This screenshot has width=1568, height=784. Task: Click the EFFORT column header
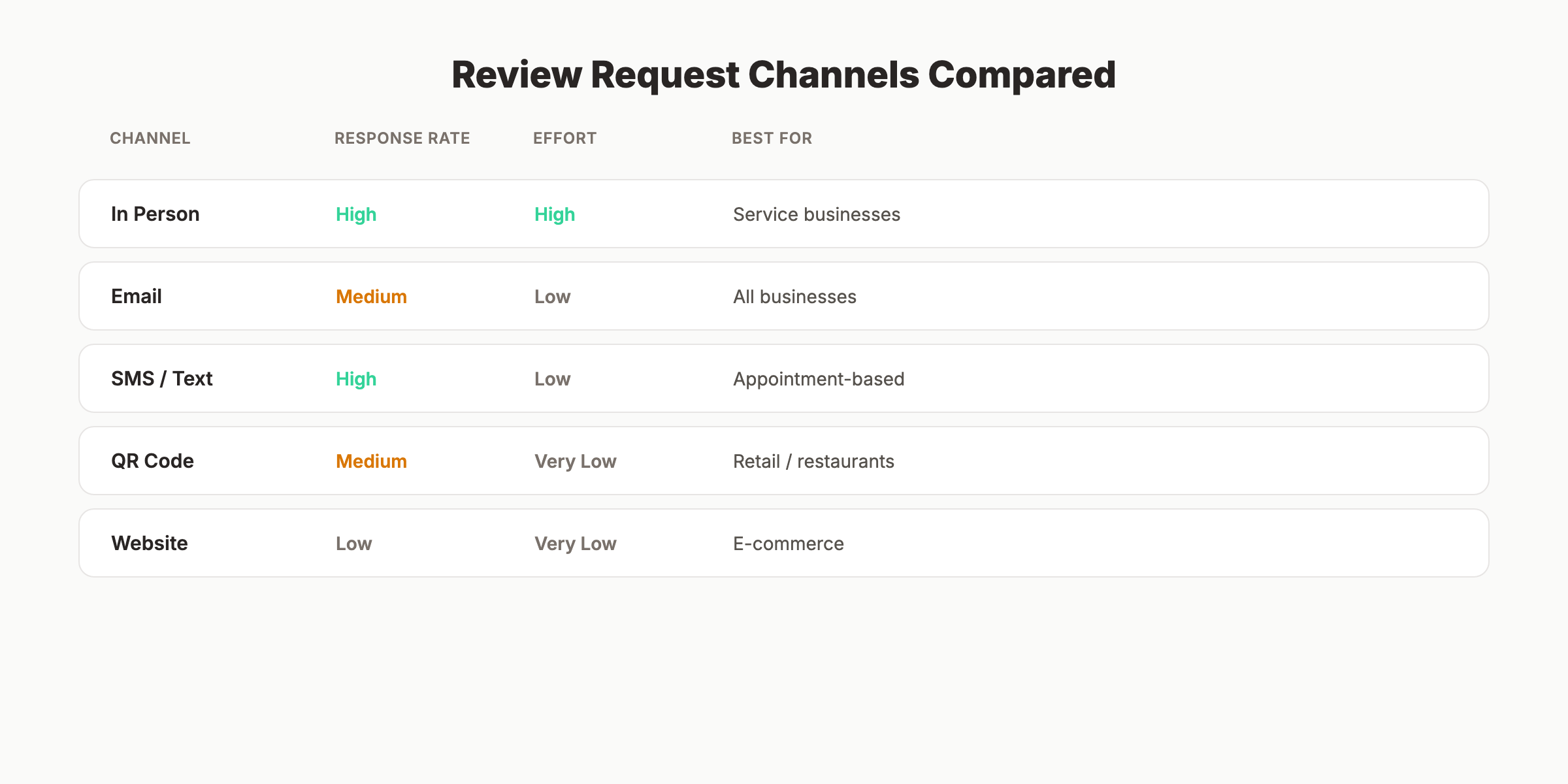click(x=564, y=138)
